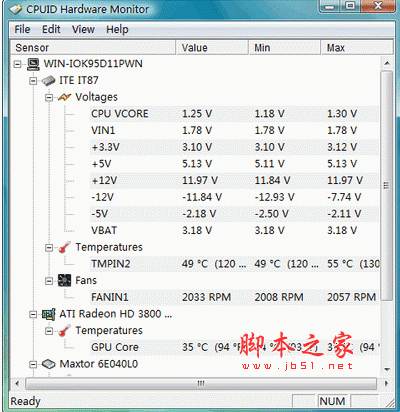This screenshot has height=412, width=400.
Task: Click the Value column header
Action: pyautogui.click(x=212, y=48)
